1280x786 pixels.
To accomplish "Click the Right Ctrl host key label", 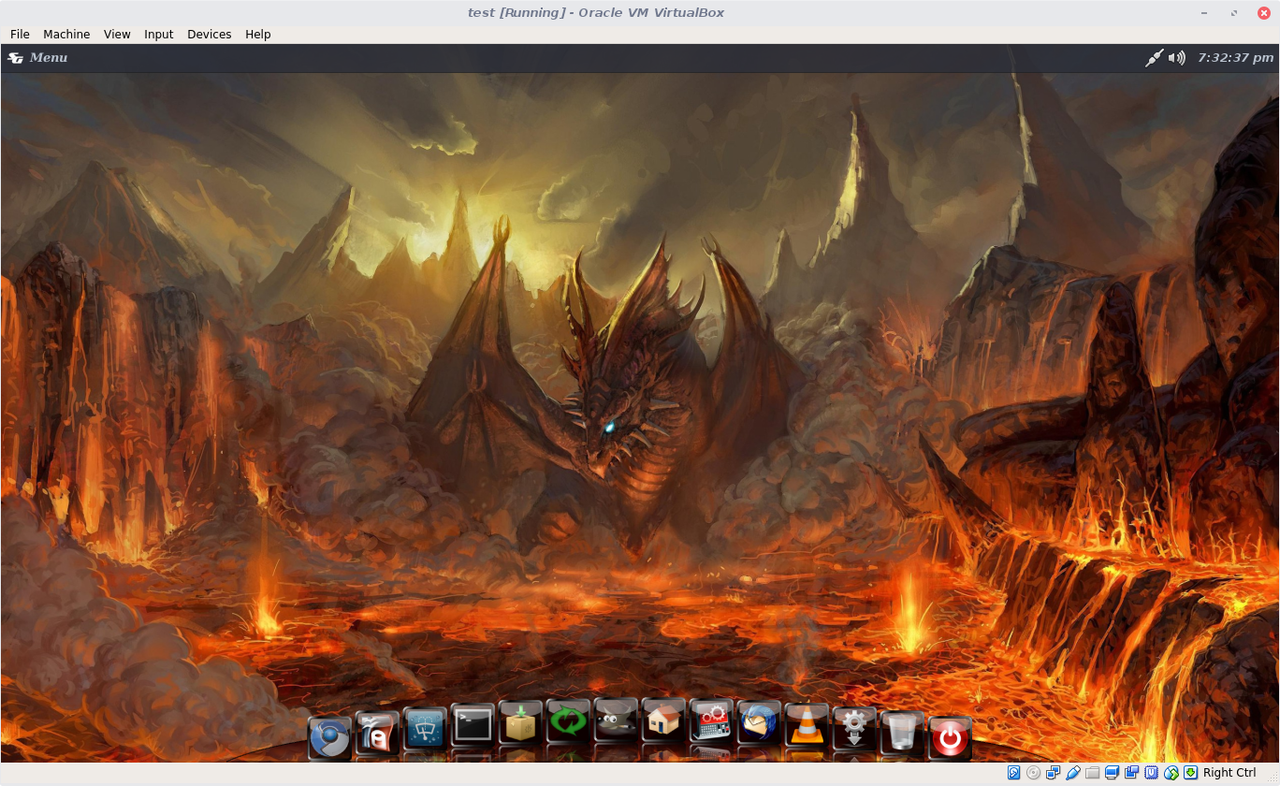I will point(1229,773).
